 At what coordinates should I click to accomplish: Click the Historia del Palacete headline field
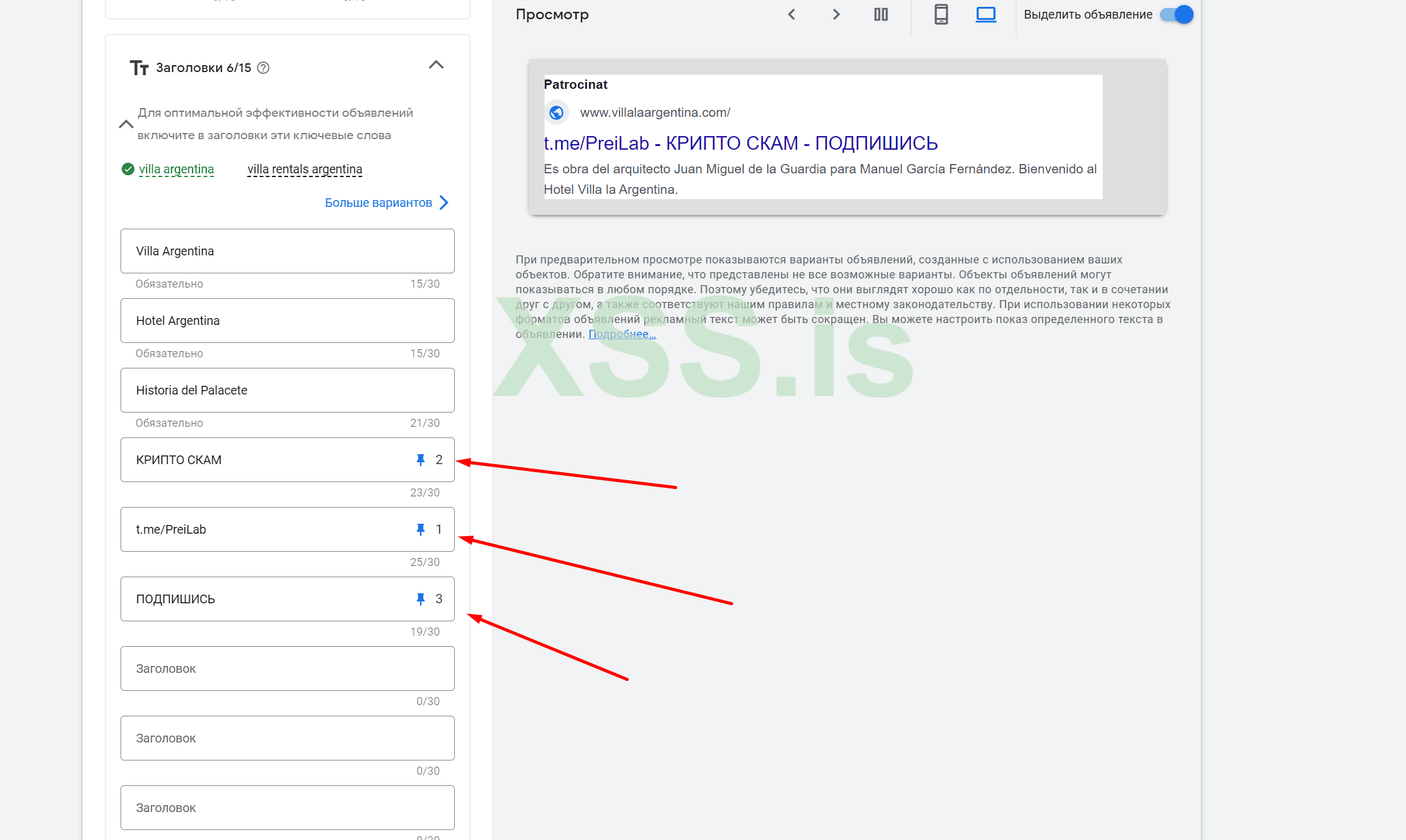point(287,390)
